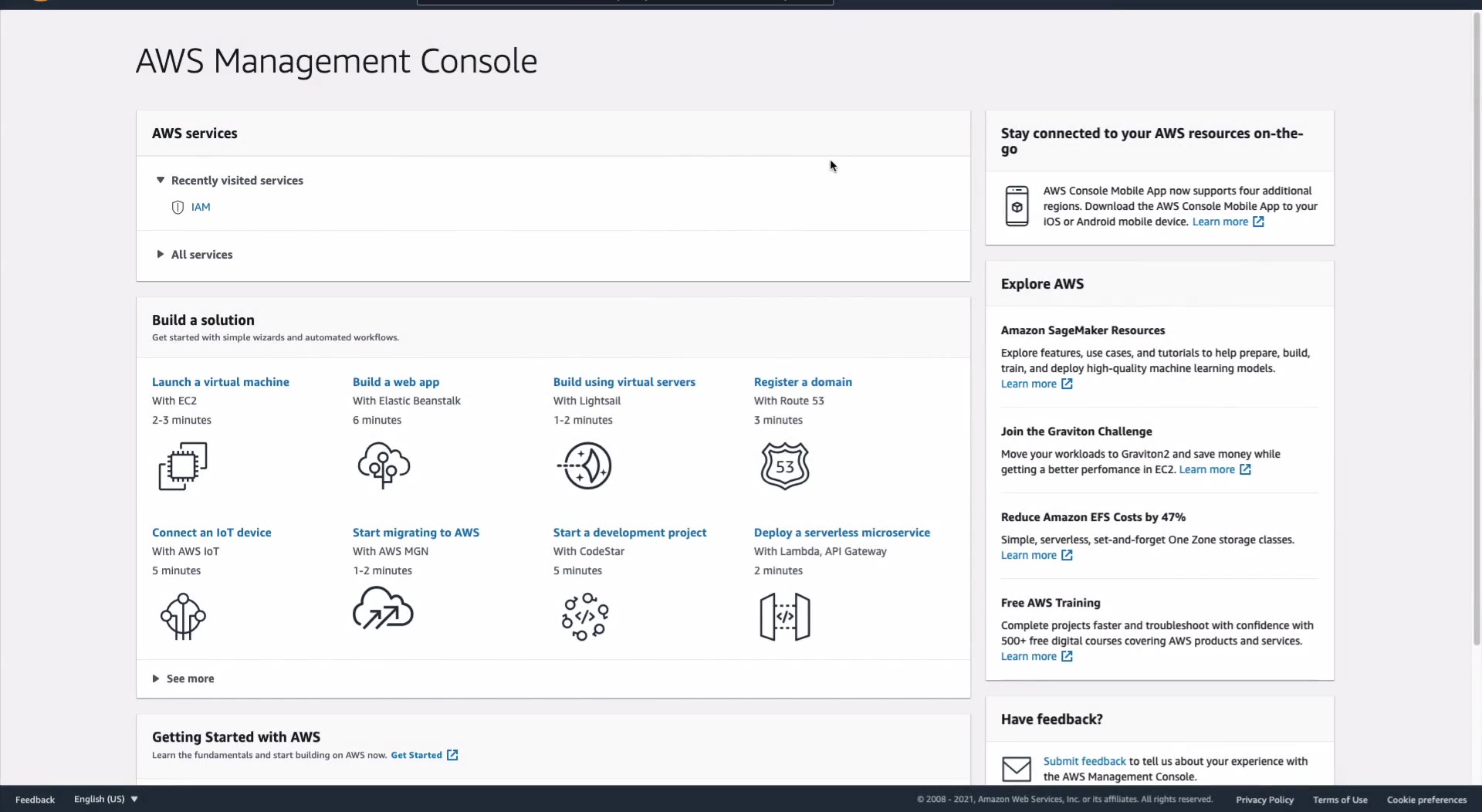
Task: Click the Route 53 shield icon
Action: click(x=785, y=466)
